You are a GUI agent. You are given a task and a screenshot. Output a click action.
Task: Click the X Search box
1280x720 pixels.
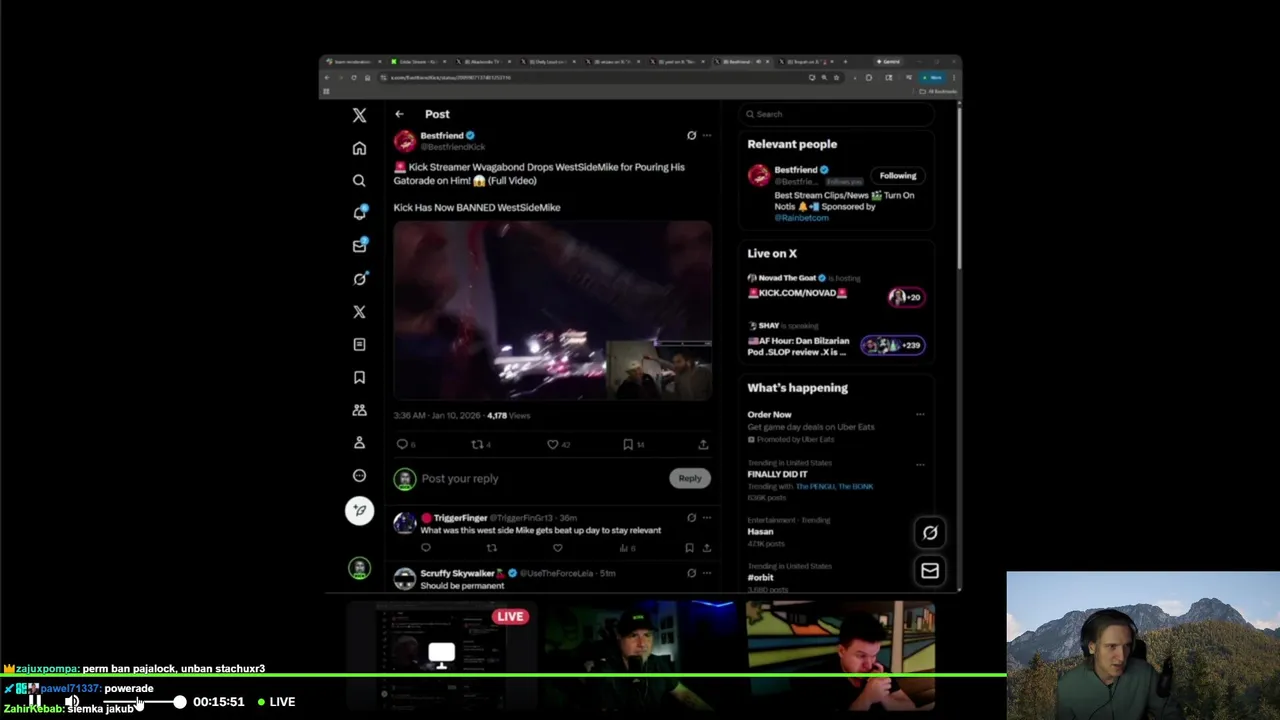pos(838,114)
